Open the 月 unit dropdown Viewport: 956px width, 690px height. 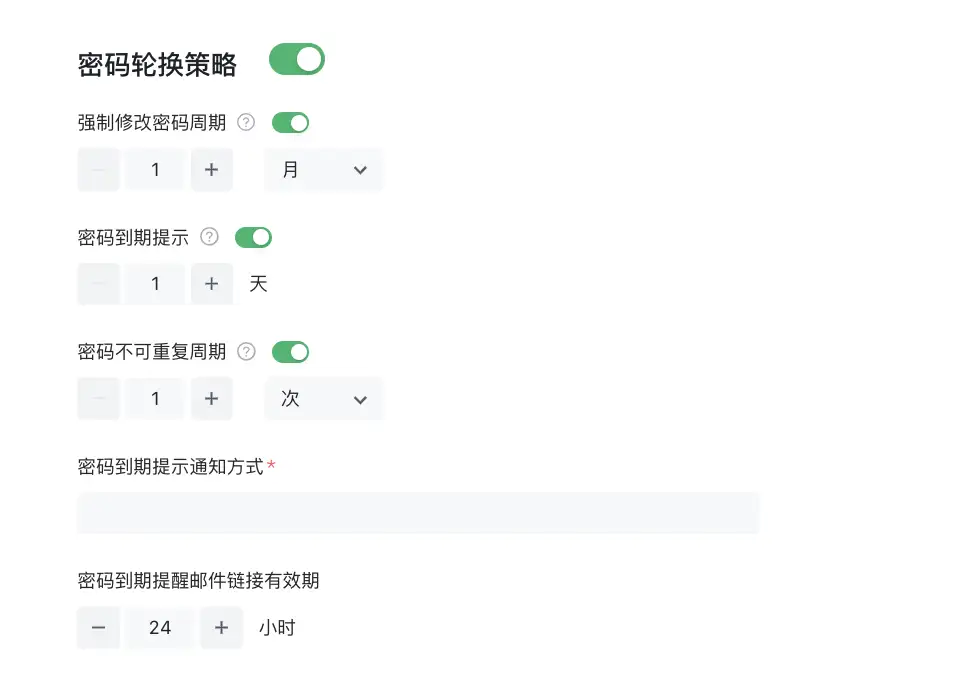(x=324, y=169)
